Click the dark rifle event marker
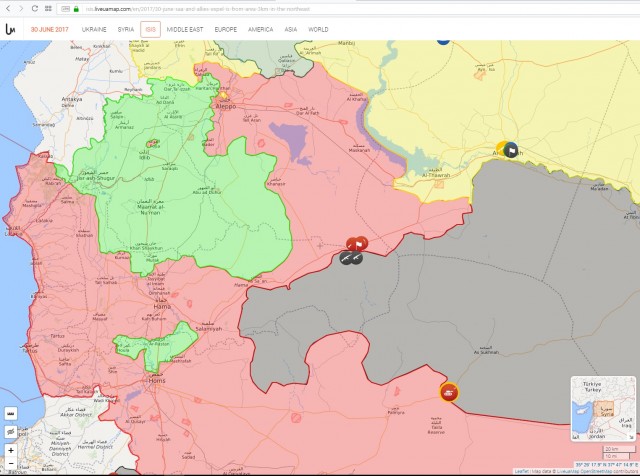Screen dimensions: 640x476 (x=349, y=258)
